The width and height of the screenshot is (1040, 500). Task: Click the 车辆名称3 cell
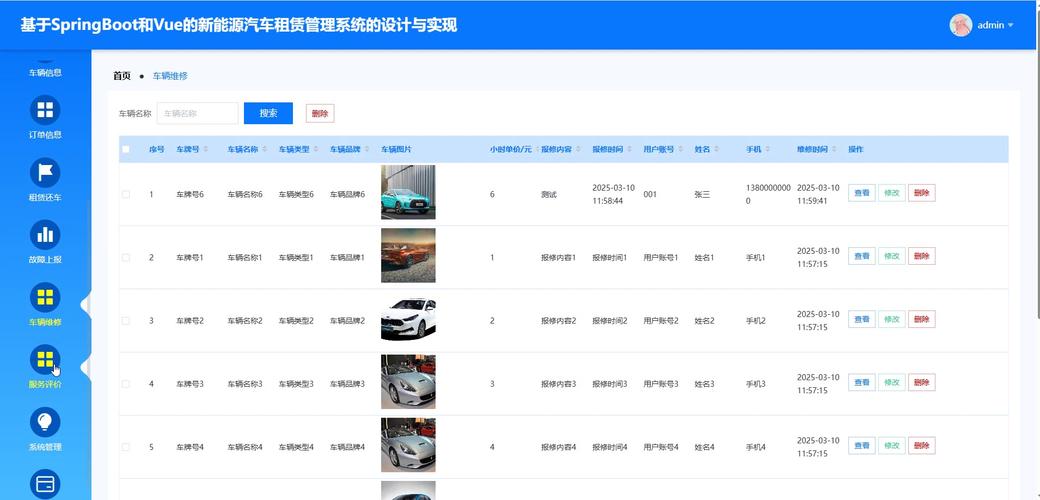pos(245,384)
